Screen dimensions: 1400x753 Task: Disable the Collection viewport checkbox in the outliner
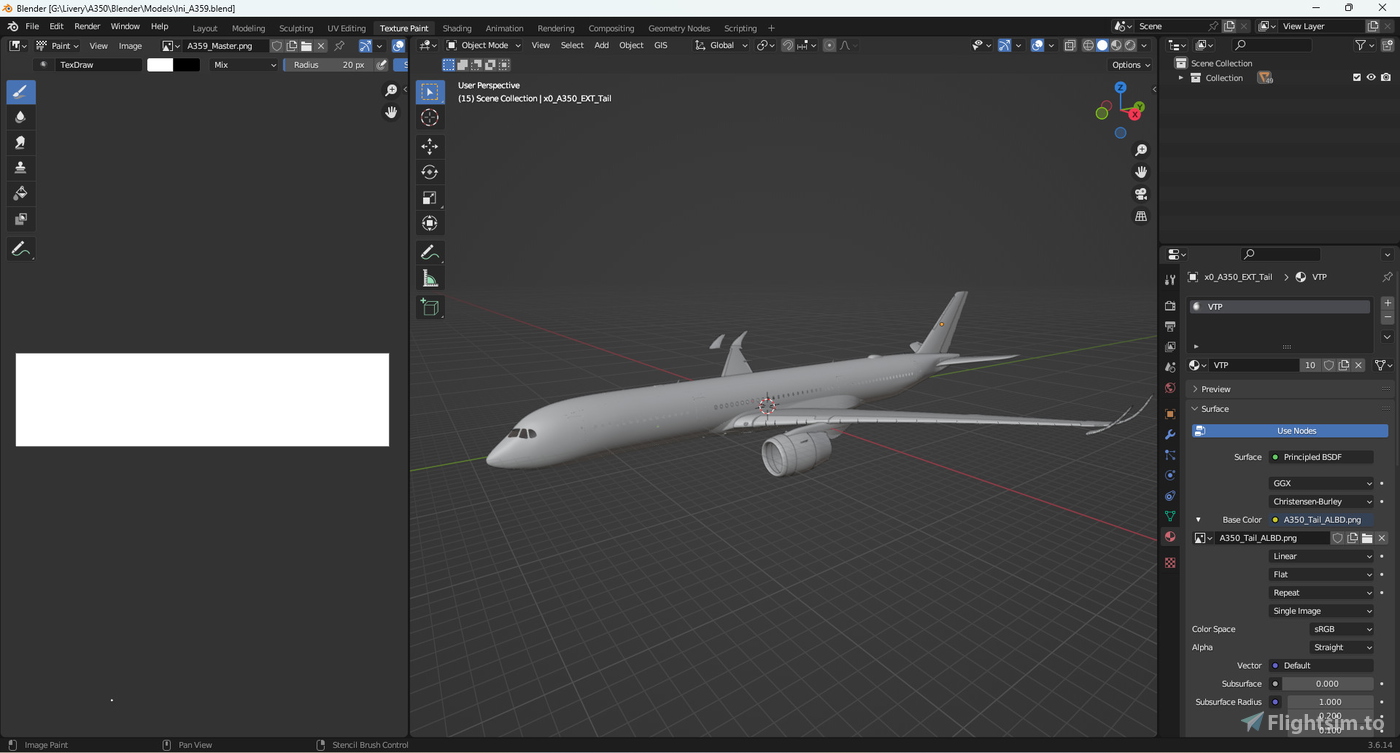(x=1357, y=77)
